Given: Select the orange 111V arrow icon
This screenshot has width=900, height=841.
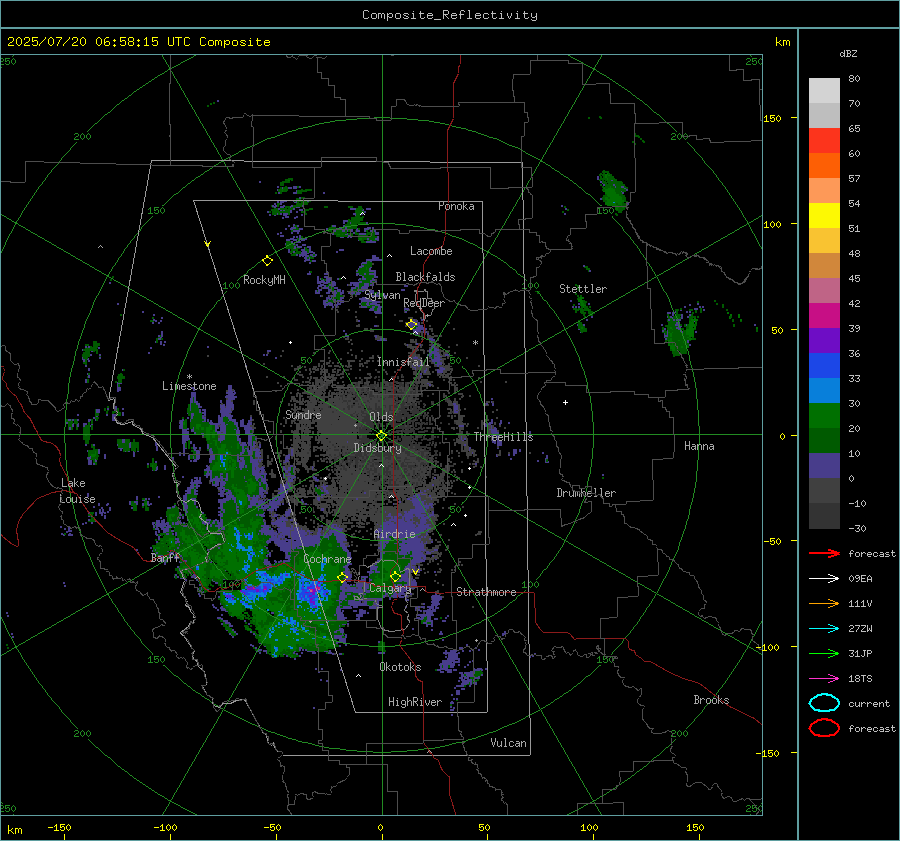Looking at the screenshot, I should tap(824, 603).
